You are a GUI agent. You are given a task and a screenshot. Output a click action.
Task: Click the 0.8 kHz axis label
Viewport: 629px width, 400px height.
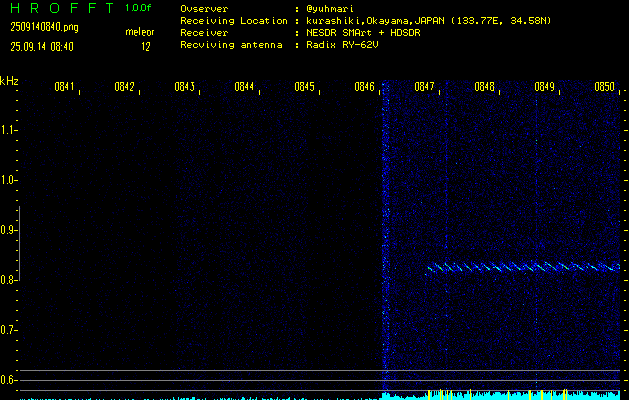tap(7, 280)
